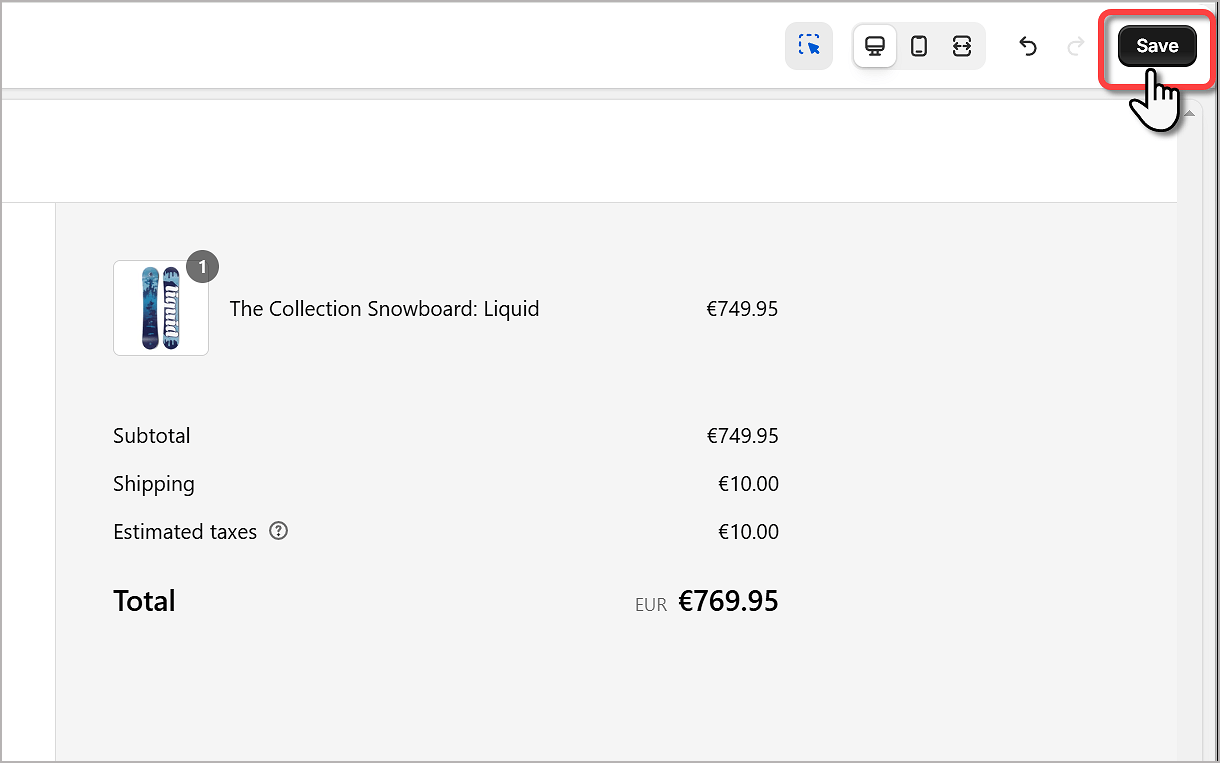Click the scrollbar up arrow
1220x763 pixels.
point(1188,115)
